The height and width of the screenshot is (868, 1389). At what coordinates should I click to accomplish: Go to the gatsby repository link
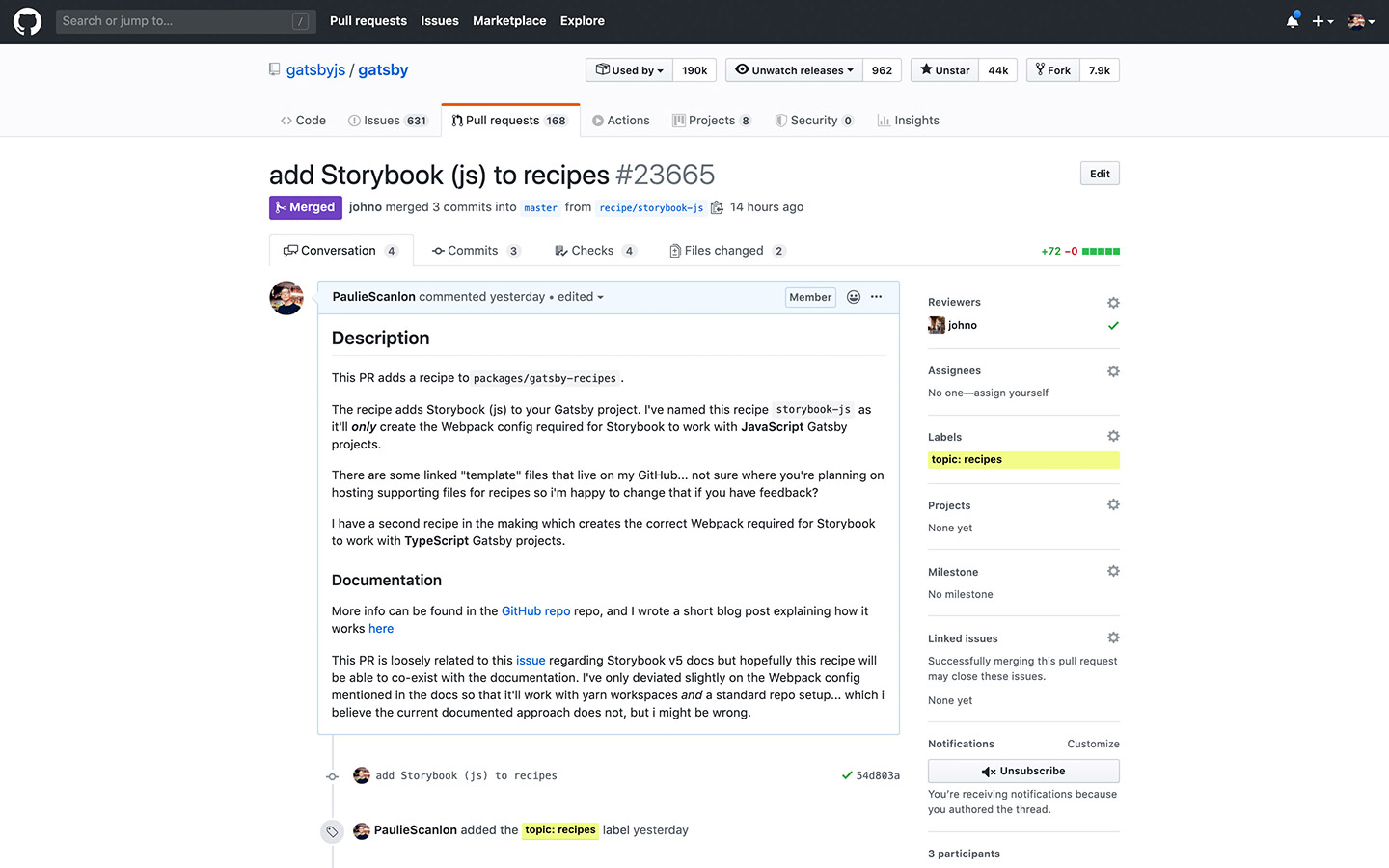[383, 69]
